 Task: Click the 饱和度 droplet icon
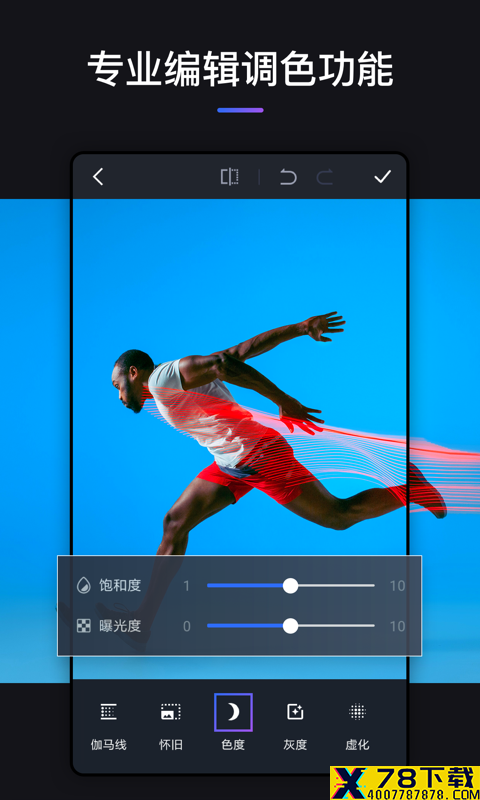click(x=83, y=585)
